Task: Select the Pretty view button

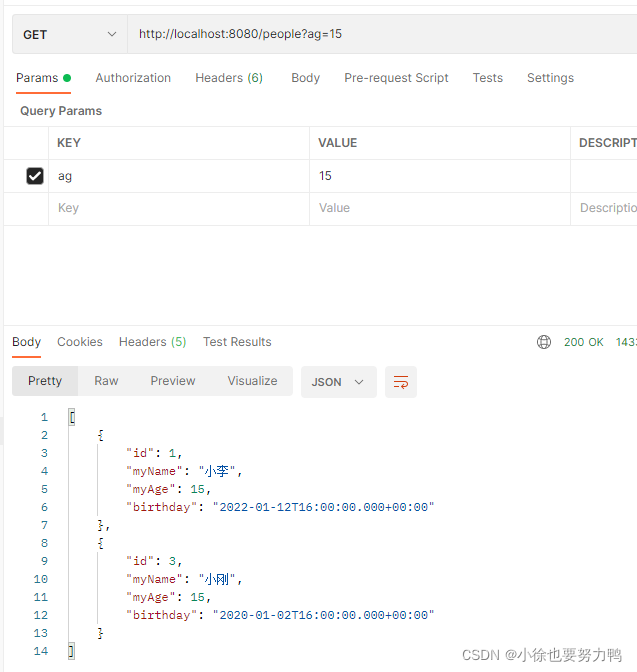Action: click(45, 381)
